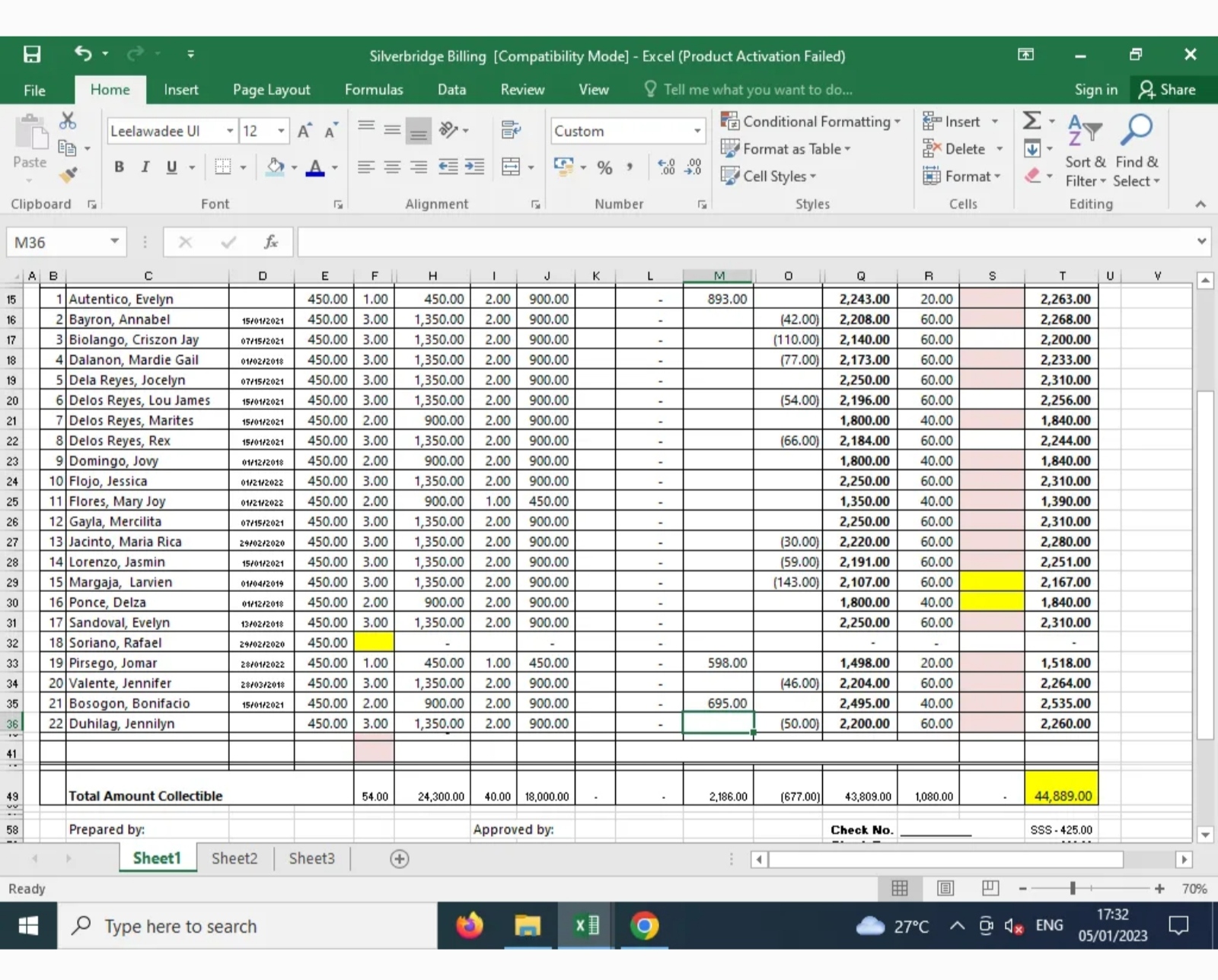Click the Sign in link
The image size is (1218, 980).
1095,90
